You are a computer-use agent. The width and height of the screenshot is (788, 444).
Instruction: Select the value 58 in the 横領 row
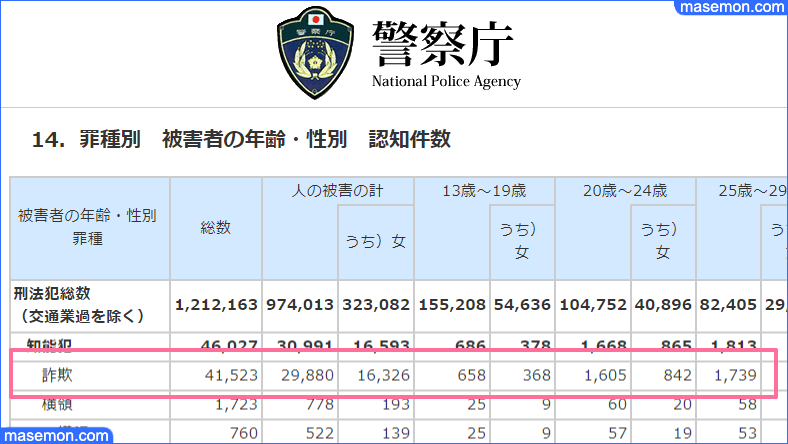748,404
